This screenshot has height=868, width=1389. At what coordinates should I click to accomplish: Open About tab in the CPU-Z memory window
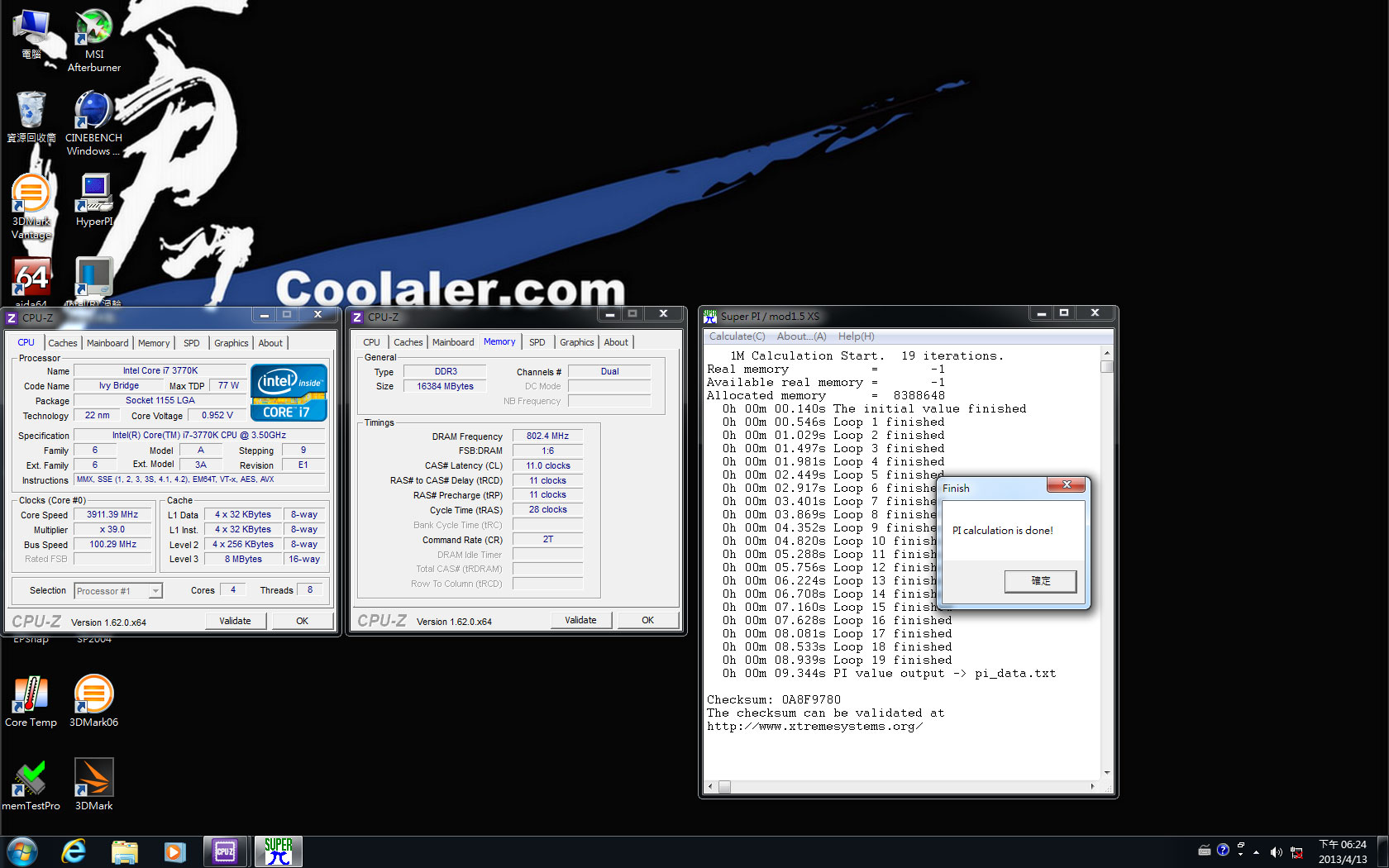coord(616,342)
